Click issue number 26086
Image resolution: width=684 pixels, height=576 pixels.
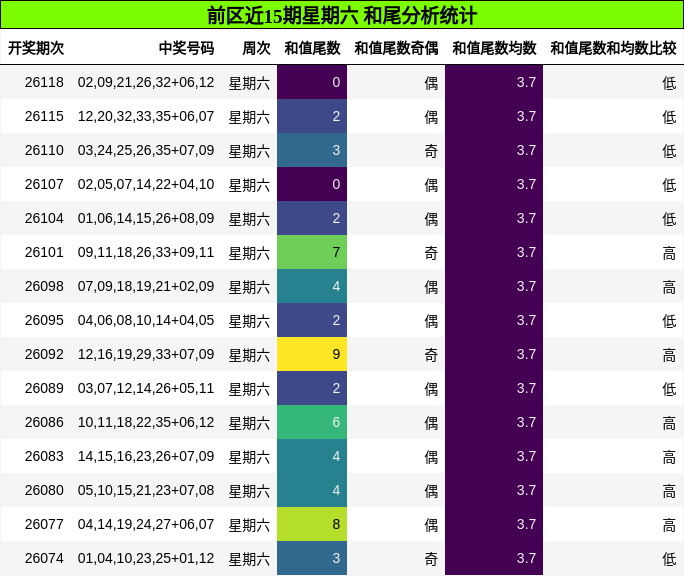tap(44, 422)
